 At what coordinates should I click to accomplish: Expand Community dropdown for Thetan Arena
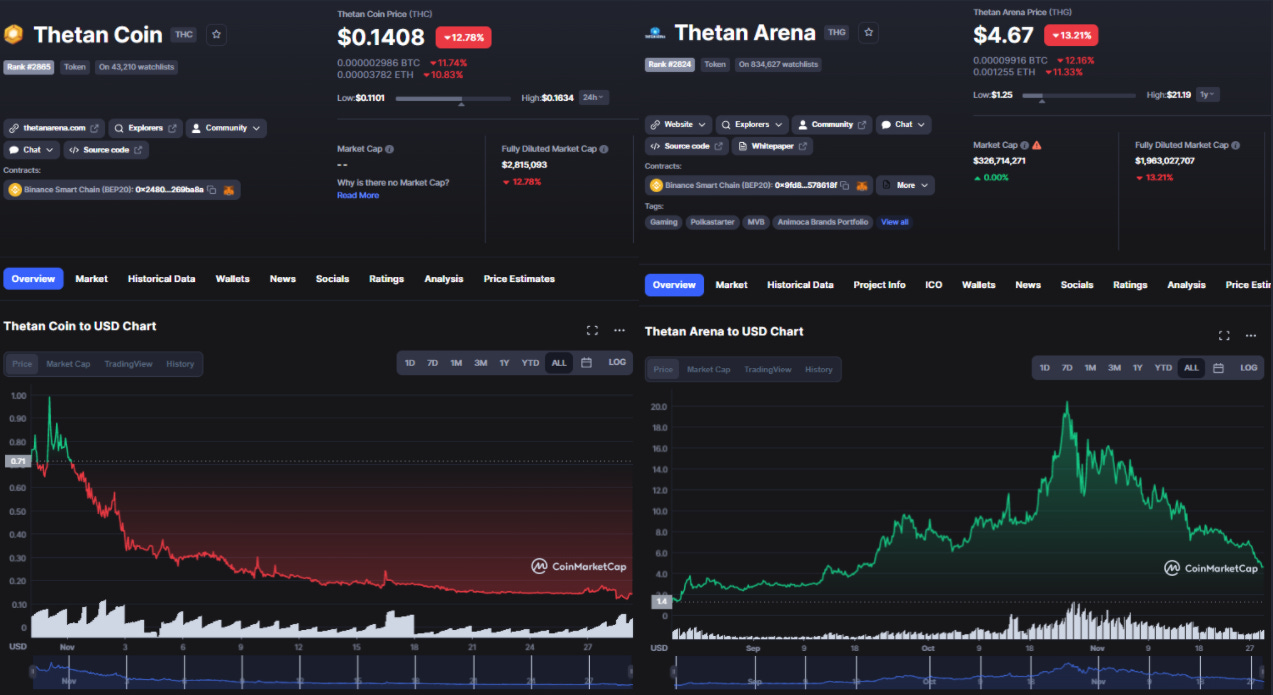pos(832,125)
